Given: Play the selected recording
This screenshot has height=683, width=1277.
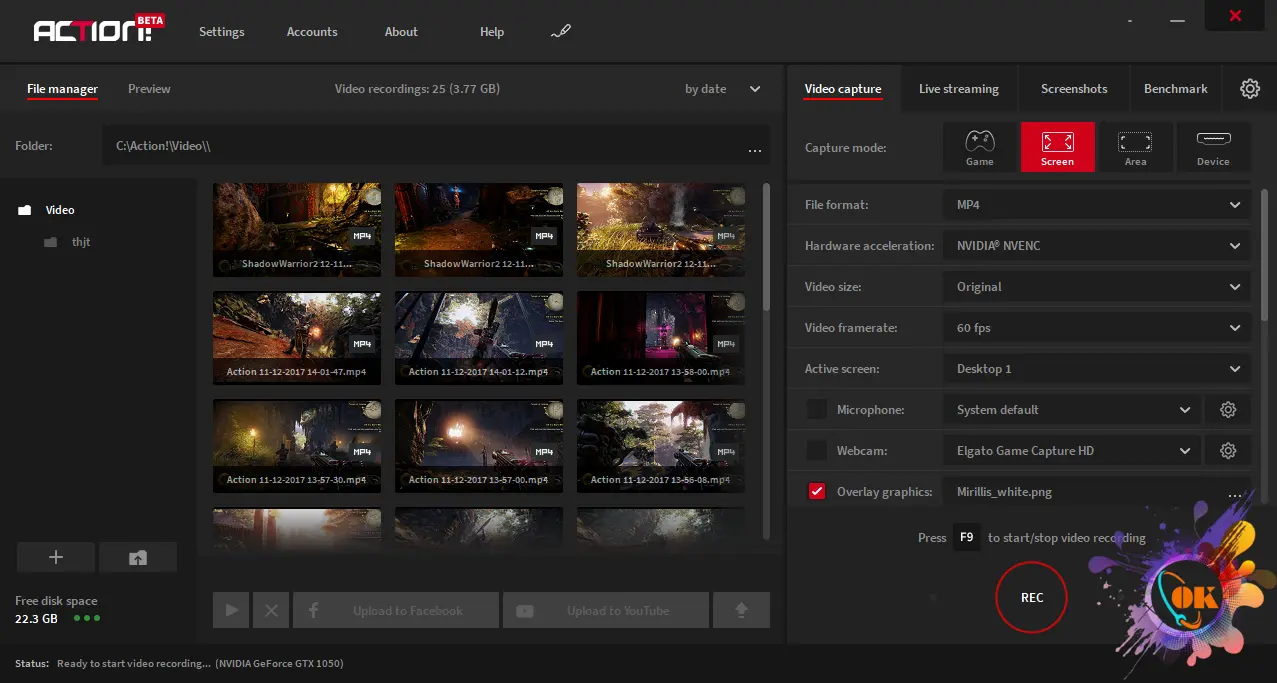Looking at the screenshot, I should pos(231,610).
